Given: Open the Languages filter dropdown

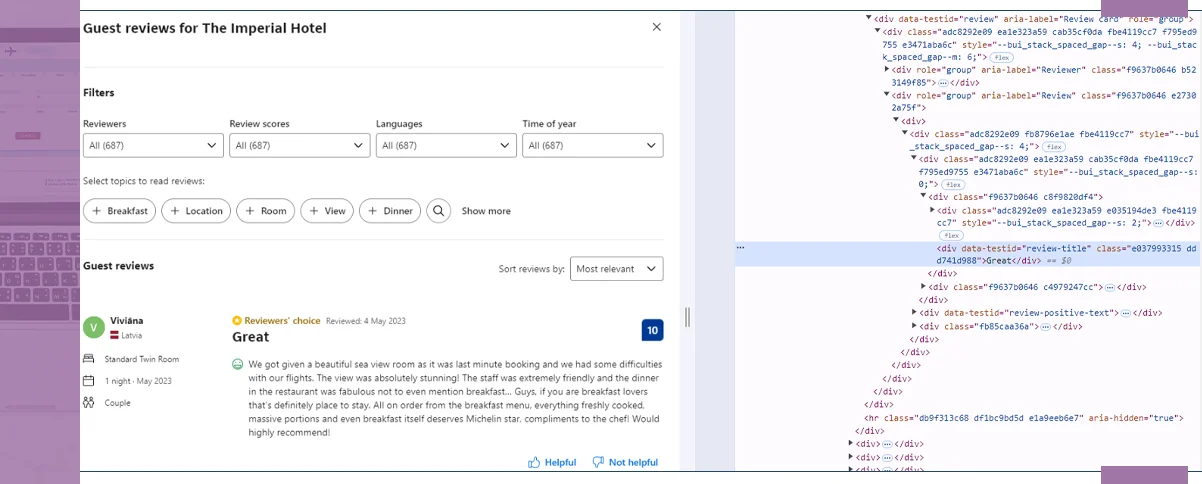Looking at the screenshot, I should [x=446, y=145].
